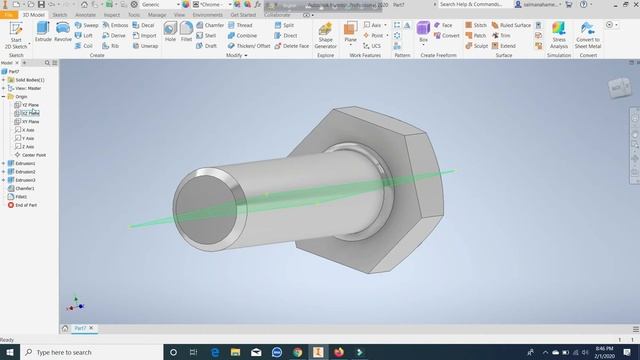Select Center Point in the browser

[x=30, y=155]
